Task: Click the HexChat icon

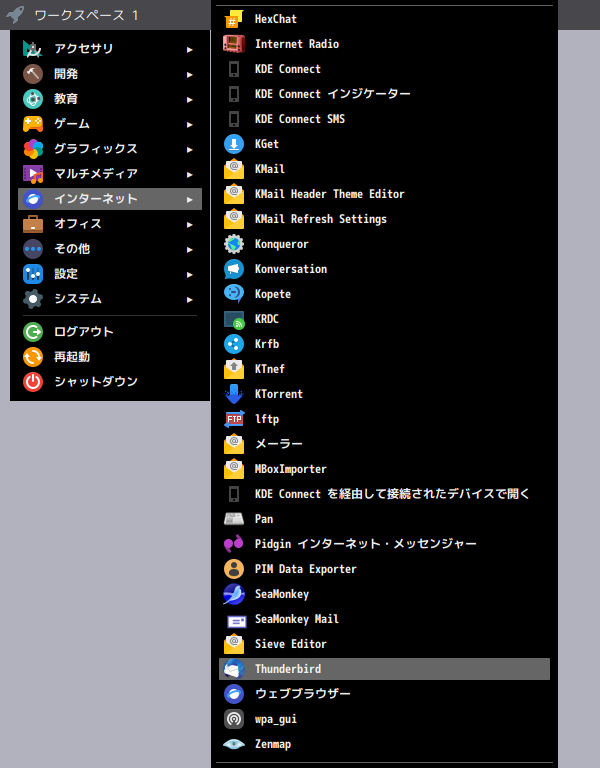Action: 234,19
